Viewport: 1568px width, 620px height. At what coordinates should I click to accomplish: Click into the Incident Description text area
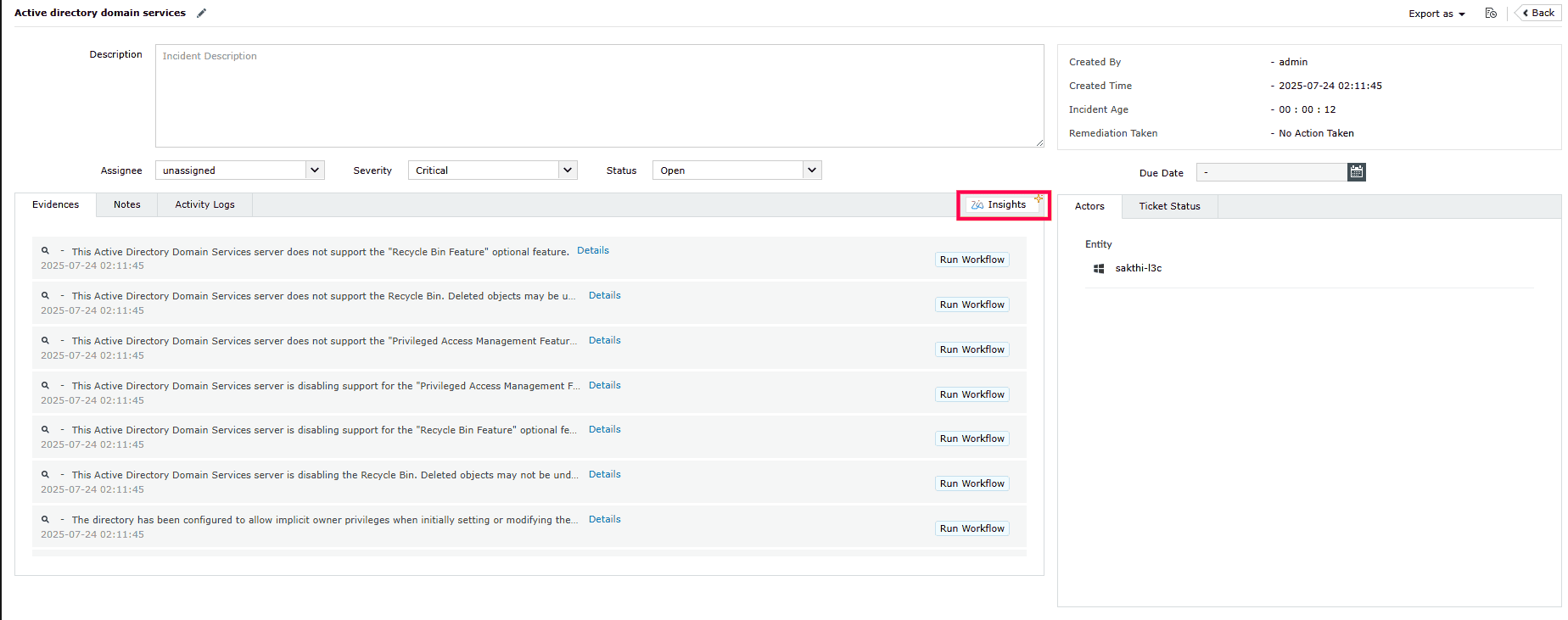pyautogui.click(x=600, y=96)
